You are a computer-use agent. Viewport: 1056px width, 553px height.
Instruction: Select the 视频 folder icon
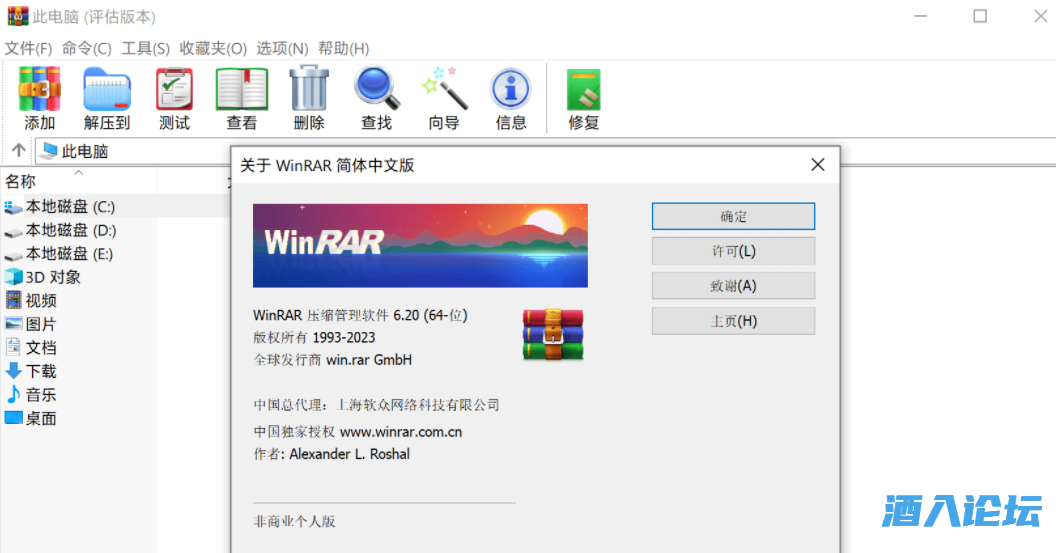tap(13, 300)
